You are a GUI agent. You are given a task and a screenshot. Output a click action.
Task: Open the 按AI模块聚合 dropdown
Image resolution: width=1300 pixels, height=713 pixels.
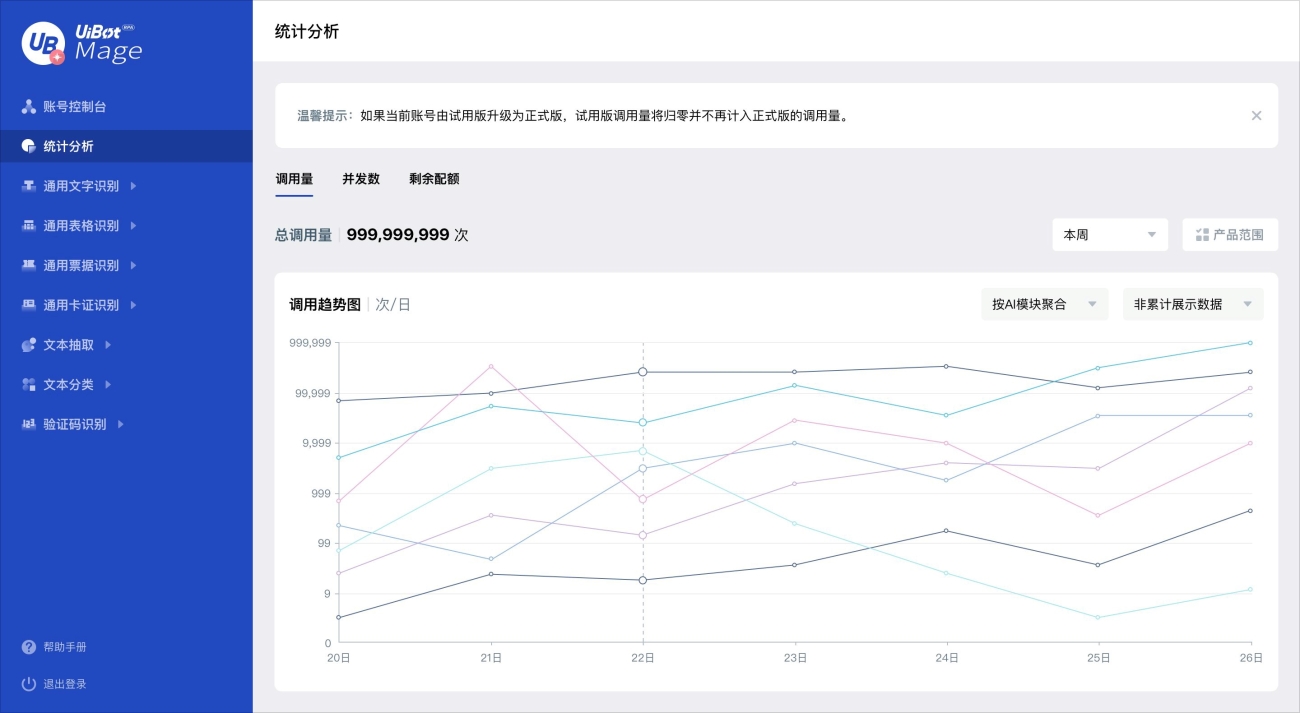1044,304
